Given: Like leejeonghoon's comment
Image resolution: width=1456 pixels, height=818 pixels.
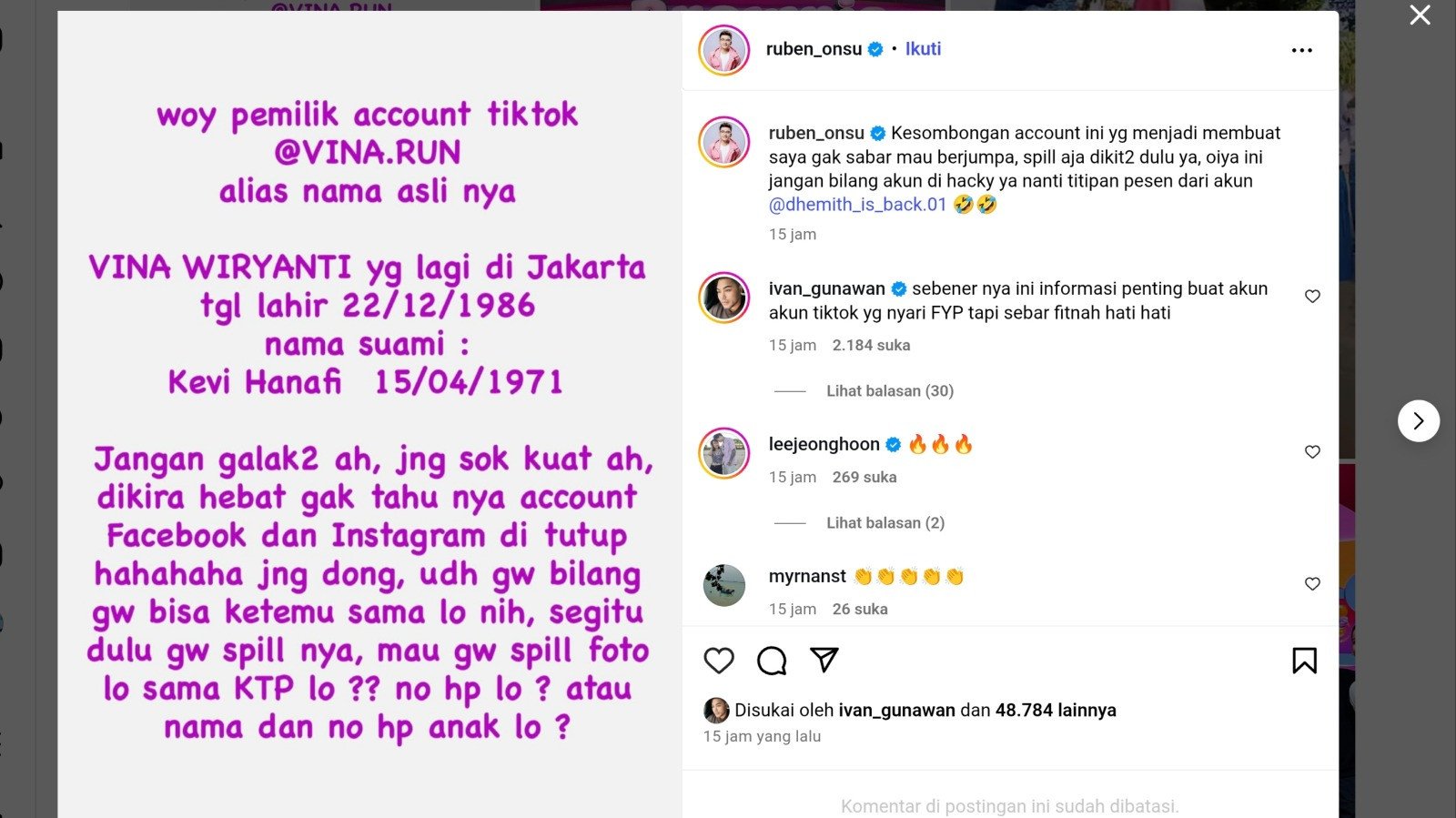Looking at the screenshot, I should pos(1312,451).
